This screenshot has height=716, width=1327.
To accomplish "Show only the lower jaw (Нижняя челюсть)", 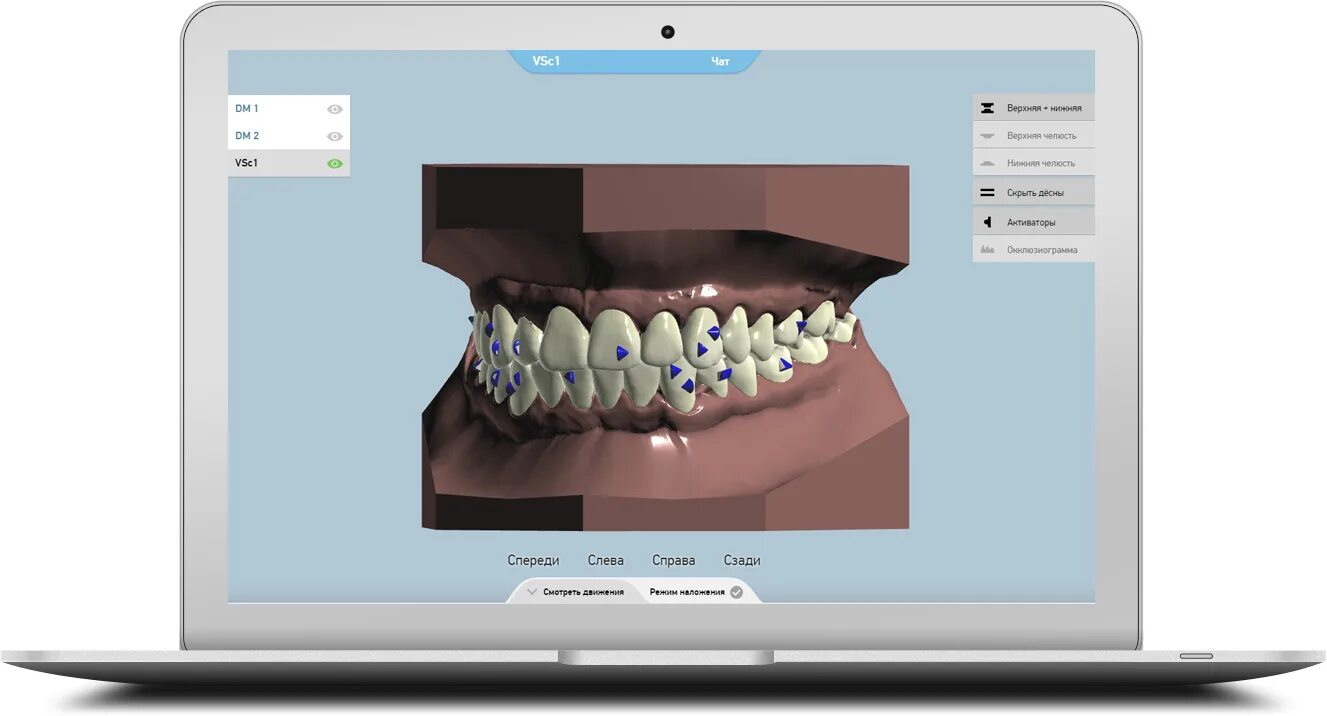I will 1034,163.
